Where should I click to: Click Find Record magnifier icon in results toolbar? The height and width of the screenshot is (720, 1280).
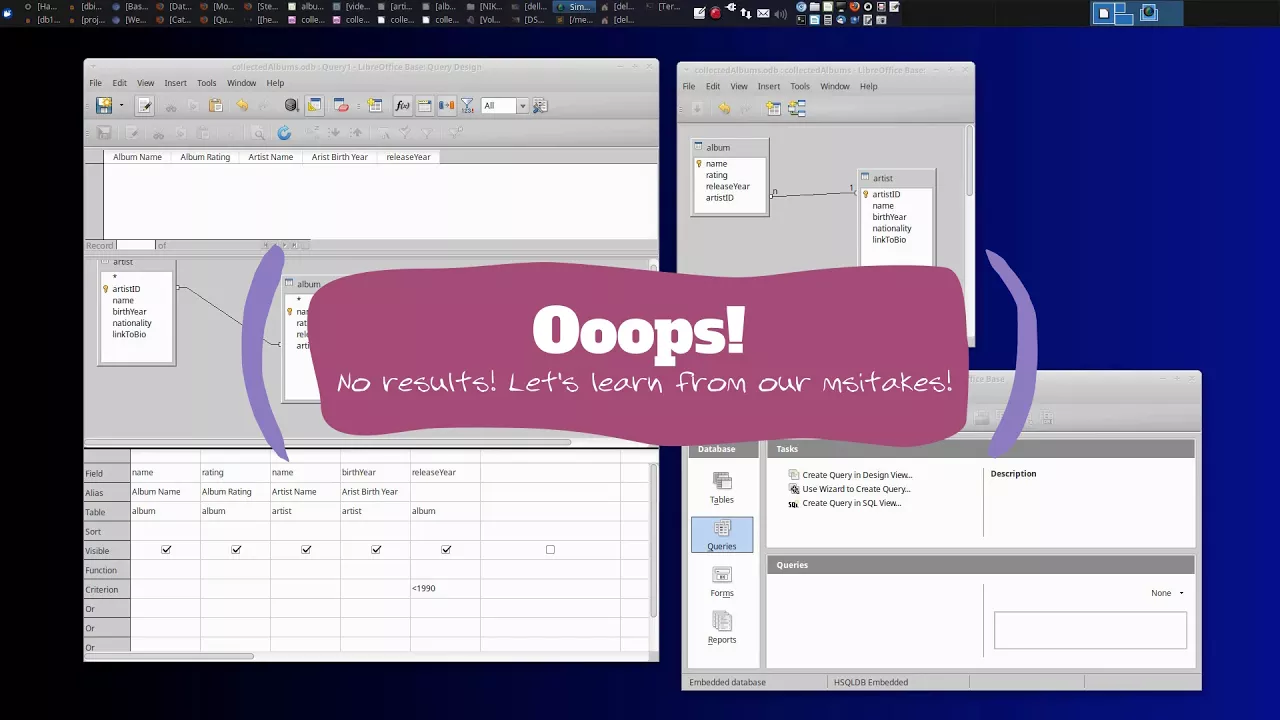click(258, 132)
